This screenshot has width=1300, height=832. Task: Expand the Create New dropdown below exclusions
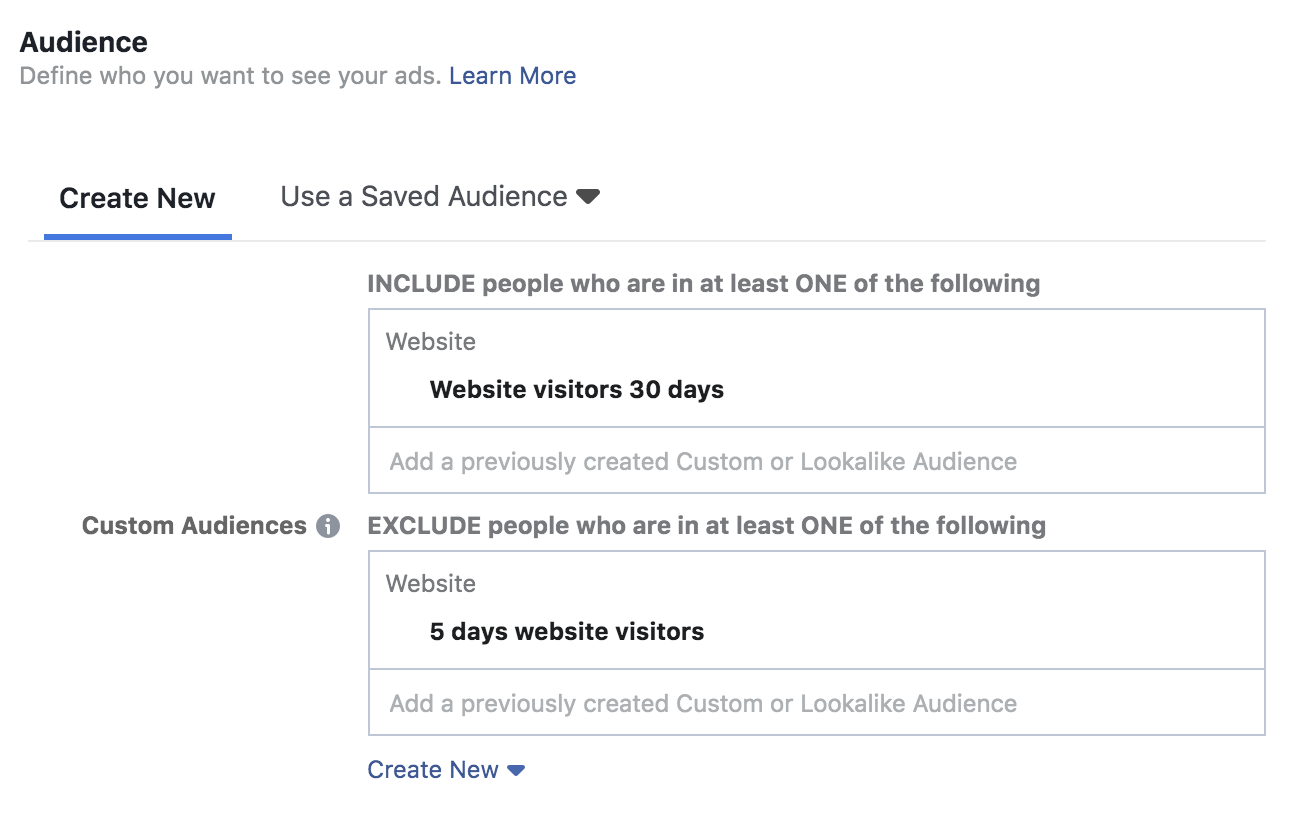click(x=446, y=770)
